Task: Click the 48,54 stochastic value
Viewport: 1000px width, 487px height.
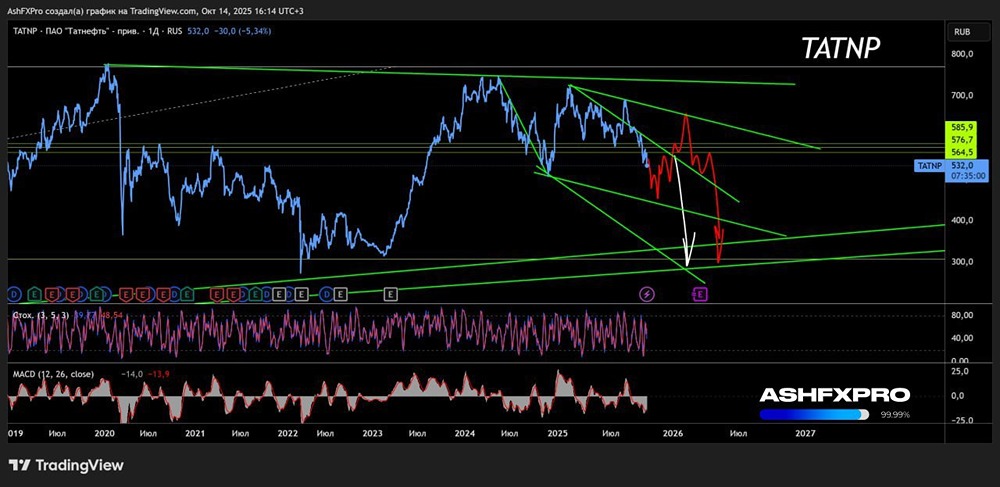Action: click(112, 314)
